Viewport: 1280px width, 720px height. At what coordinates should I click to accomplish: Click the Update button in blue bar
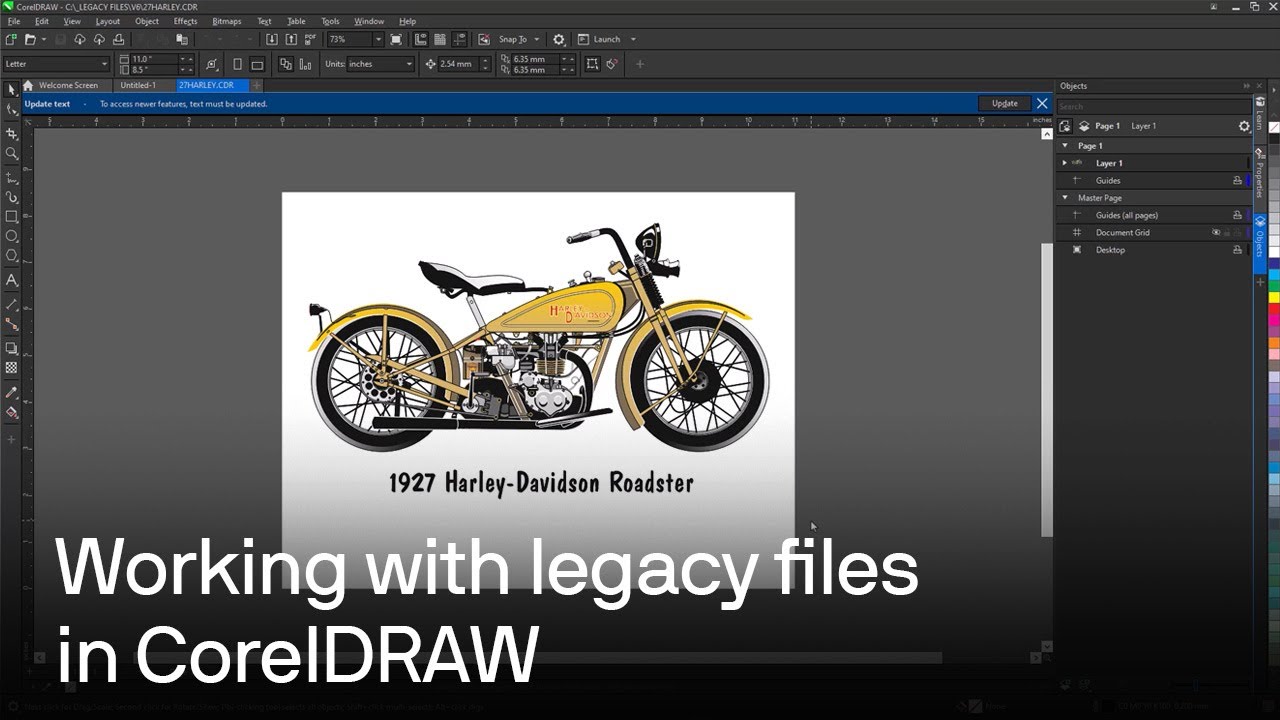(1005, 103)
